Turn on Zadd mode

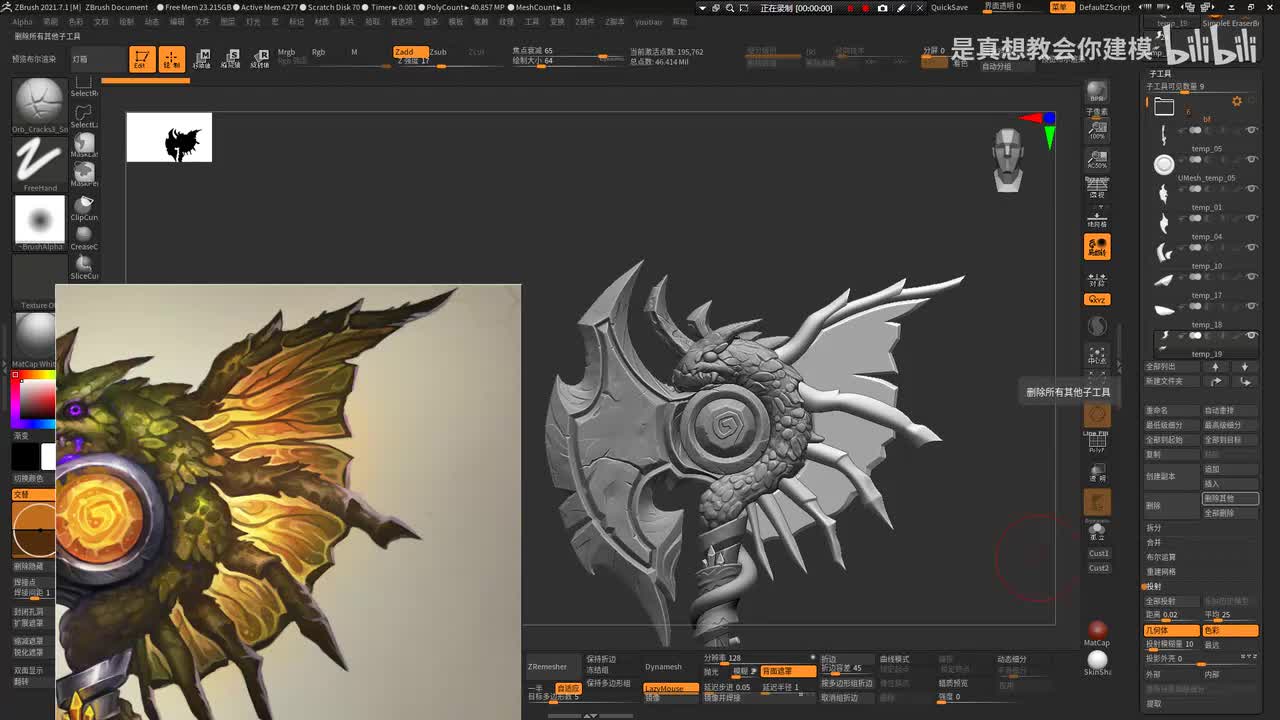point(410,52)
